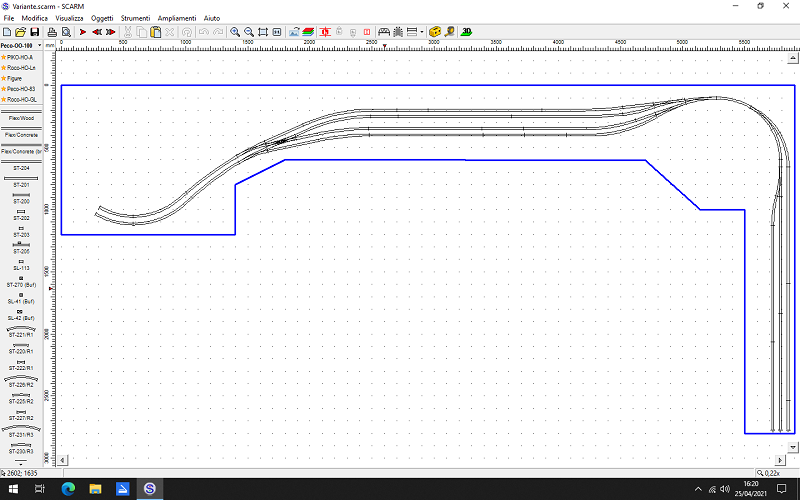The image size is (800, 500).
Task: Open the Strumenti menu
Action: click(x=135, y=18)
